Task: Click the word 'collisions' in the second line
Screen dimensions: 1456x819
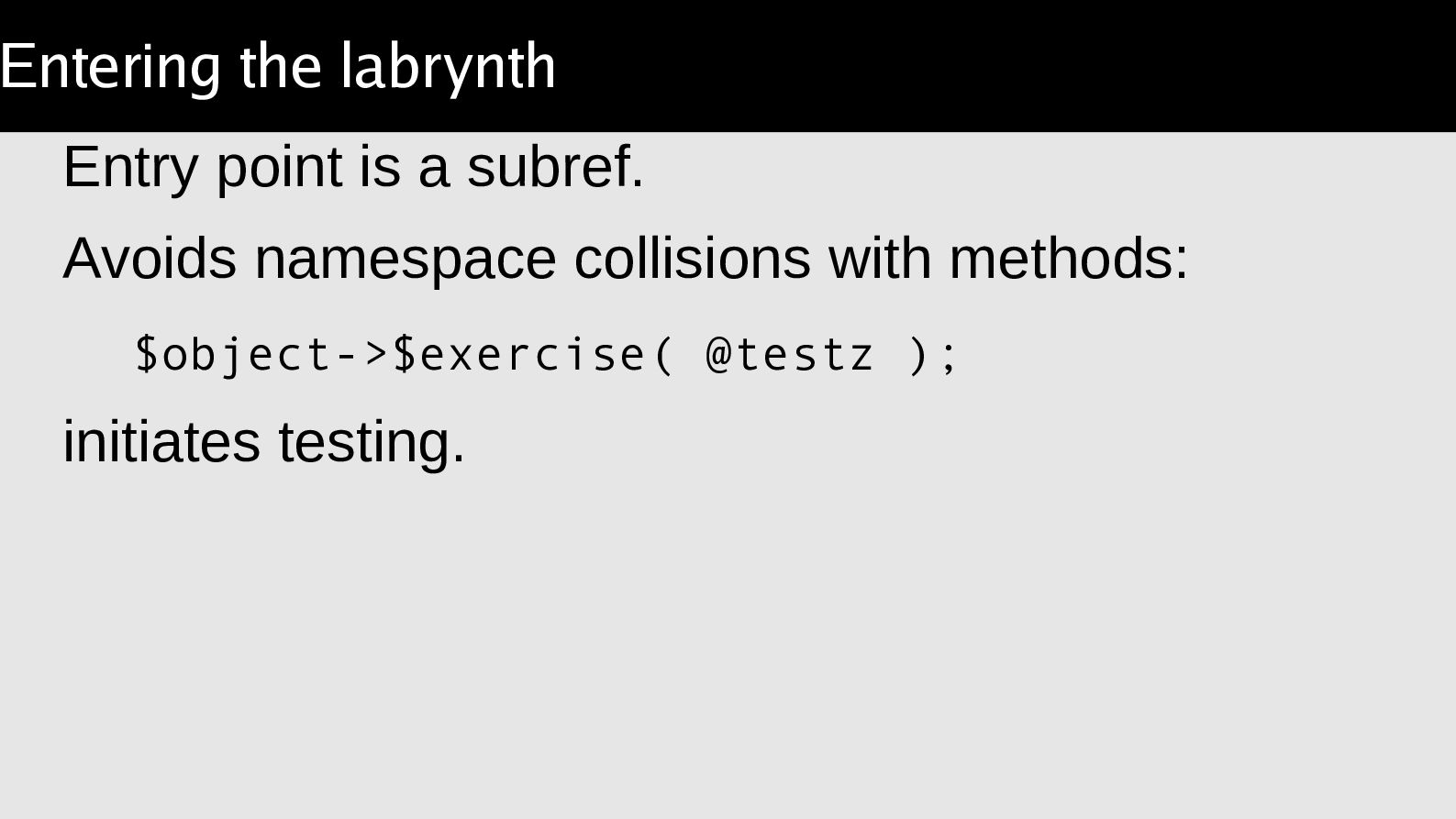Action: click(692, 259)
